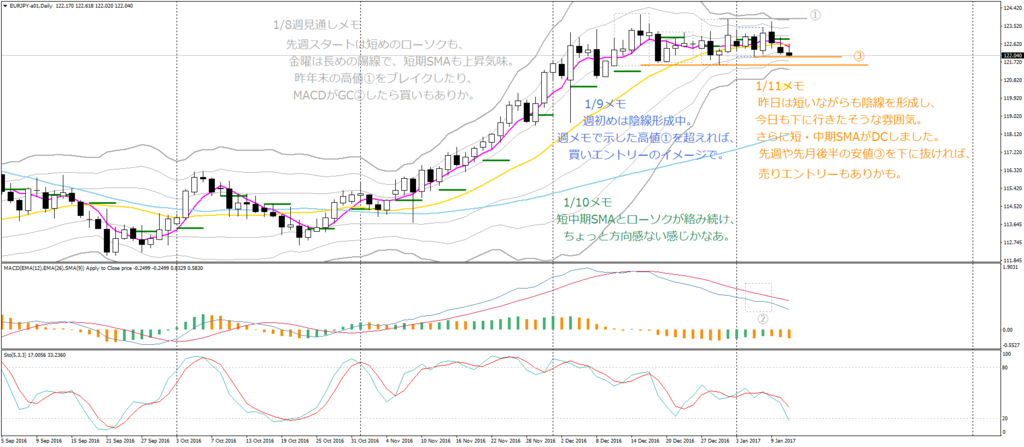Click the 115.420 price axis label

[1011, 188]
